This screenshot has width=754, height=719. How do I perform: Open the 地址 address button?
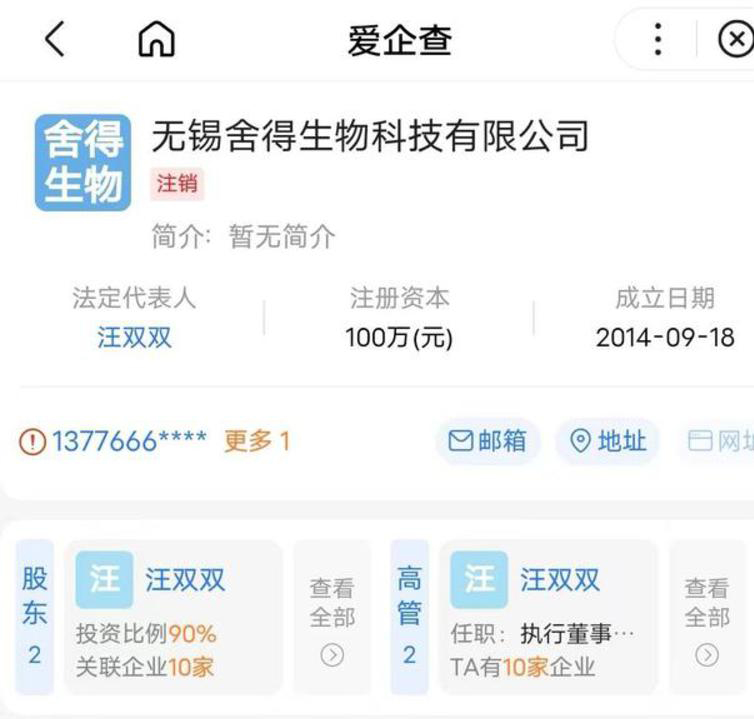(608, 441)
